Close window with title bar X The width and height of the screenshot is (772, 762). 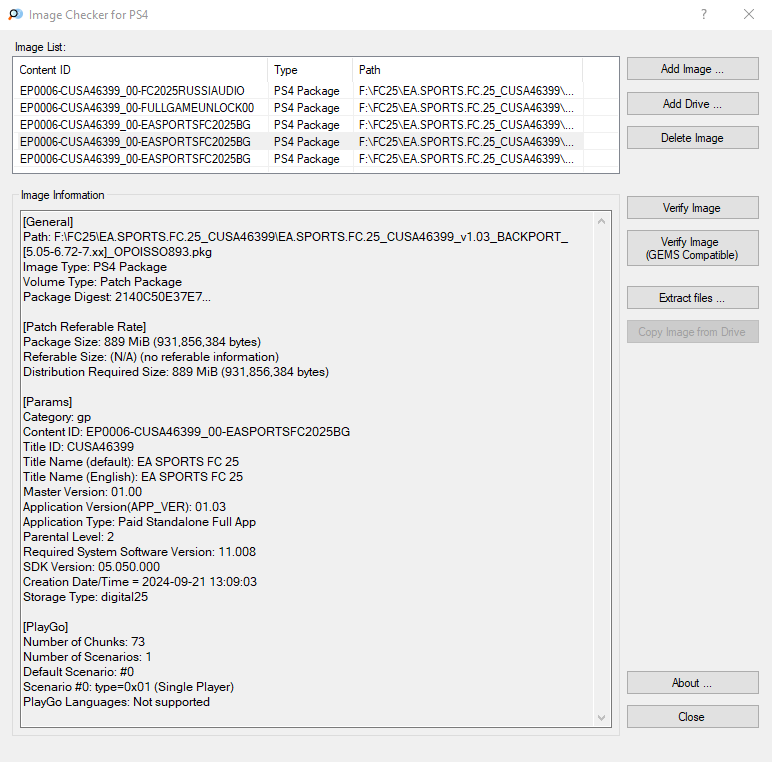click(749, 14)
